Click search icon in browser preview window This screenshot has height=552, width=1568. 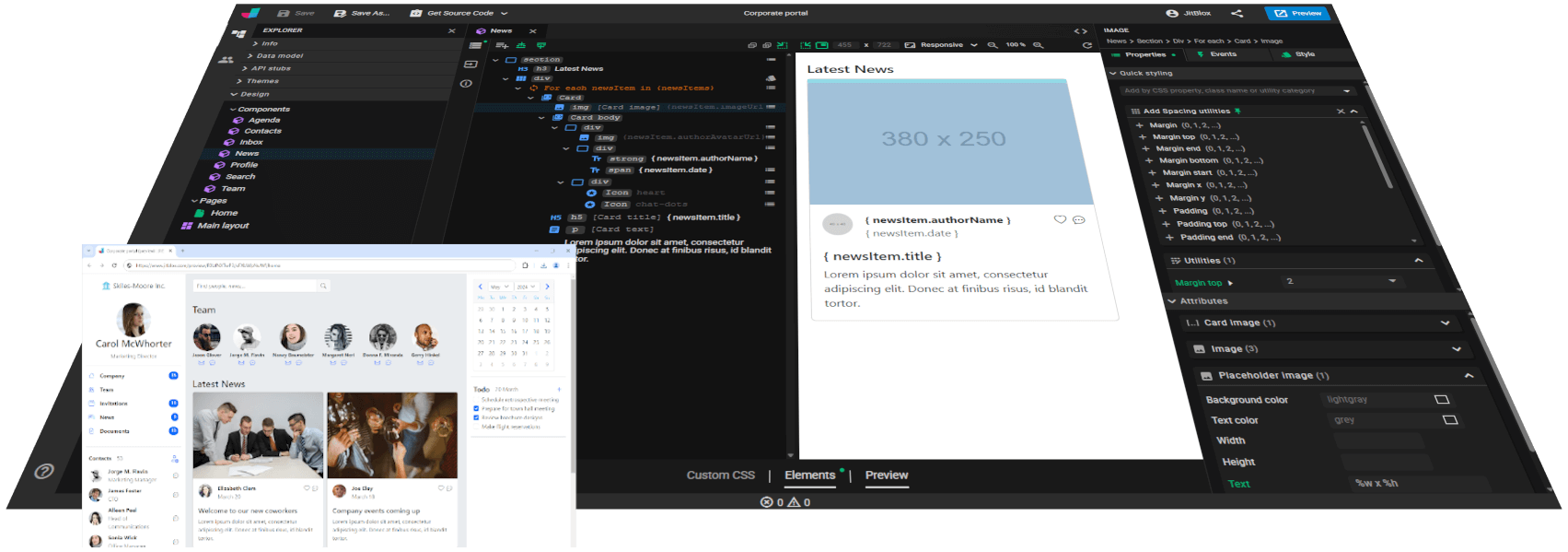(x=323, y=287)
